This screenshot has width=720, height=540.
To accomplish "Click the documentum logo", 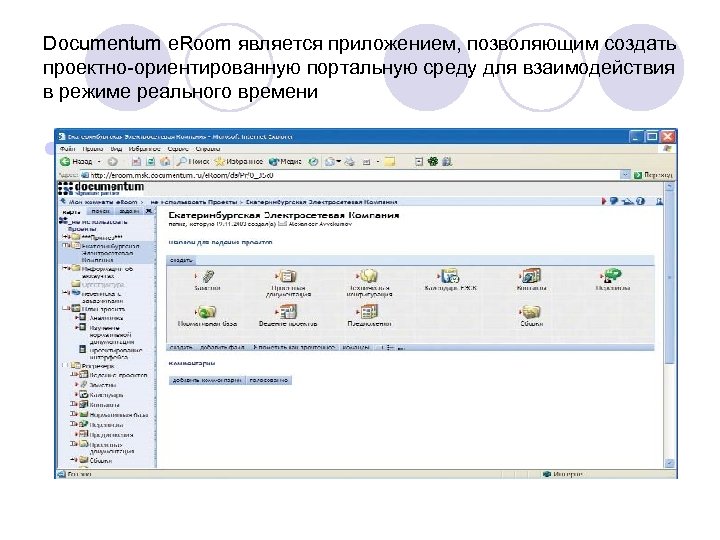I will pos(102,188).
